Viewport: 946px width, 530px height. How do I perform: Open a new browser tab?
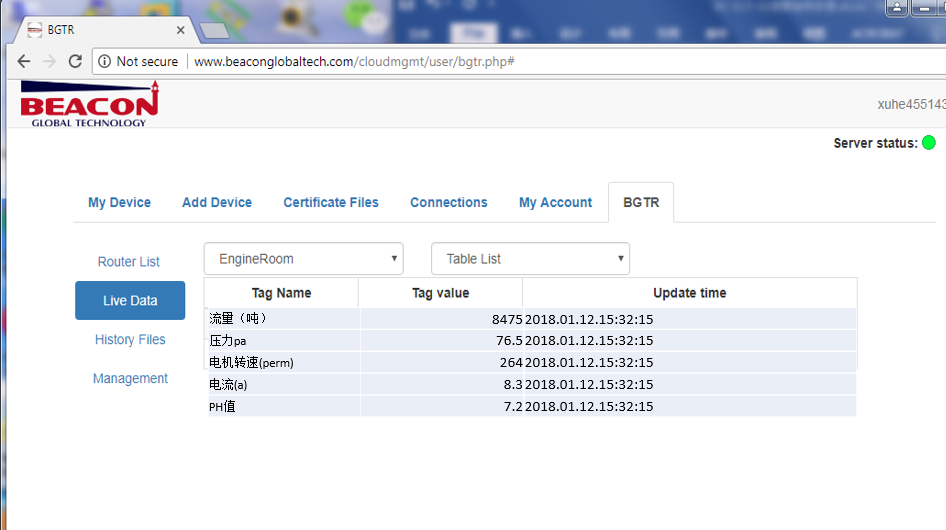click(214, 31)
